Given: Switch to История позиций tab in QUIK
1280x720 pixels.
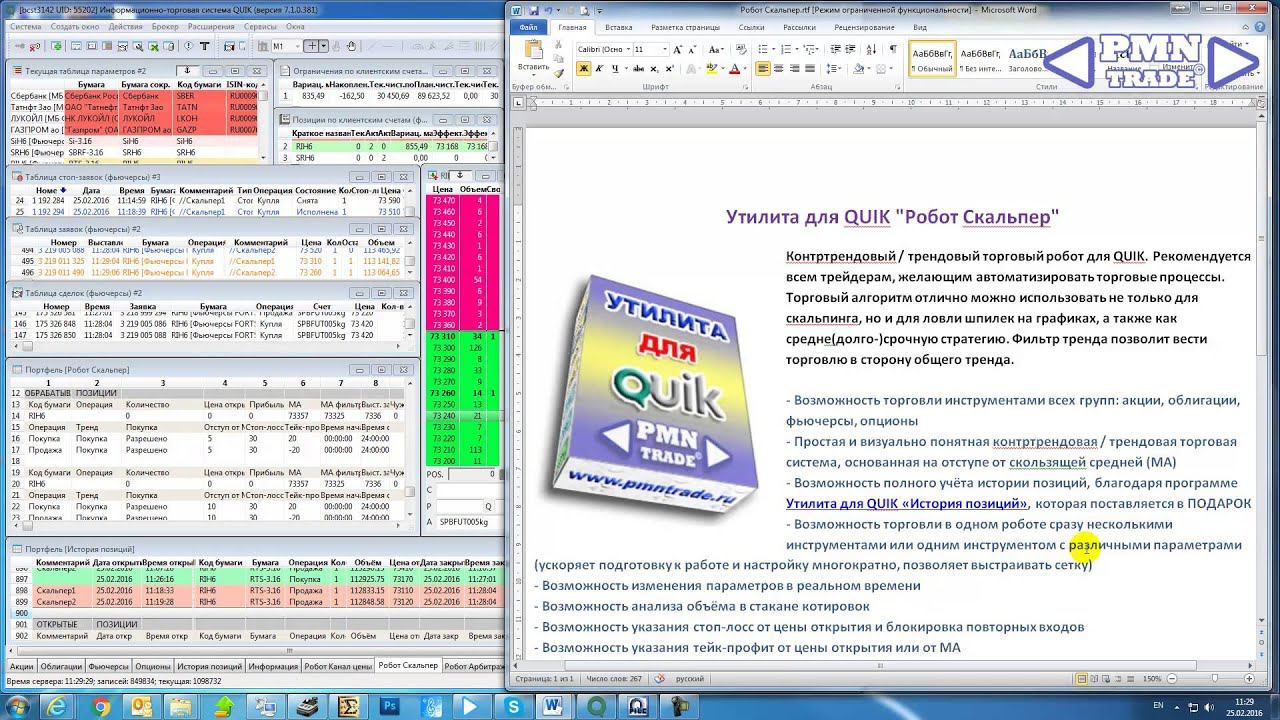Looking at the screenshot, I should tap(209, 666).
